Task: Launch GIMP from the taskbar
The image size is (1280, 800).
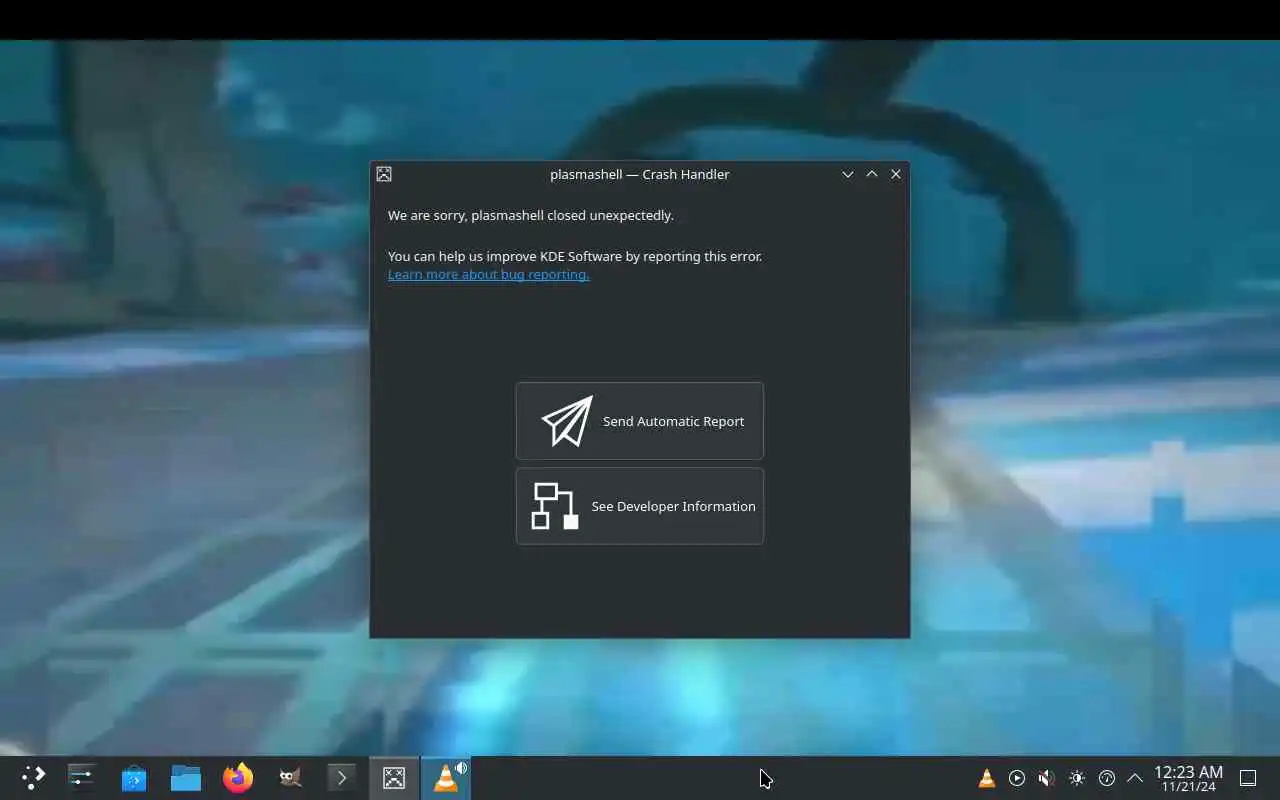Action: point(290,778)
